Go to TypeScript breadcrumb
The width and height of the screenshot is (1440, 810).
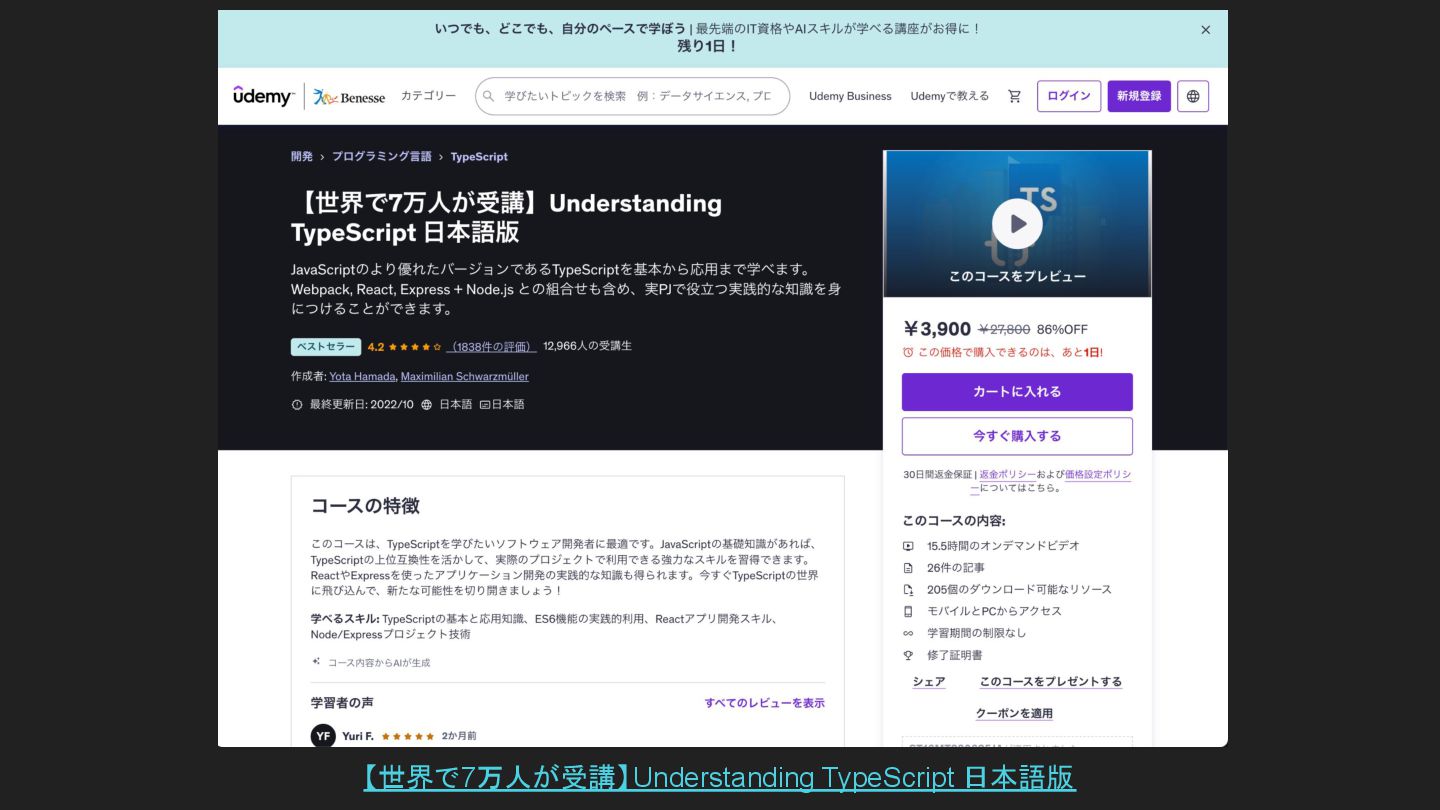pos(479,157)
